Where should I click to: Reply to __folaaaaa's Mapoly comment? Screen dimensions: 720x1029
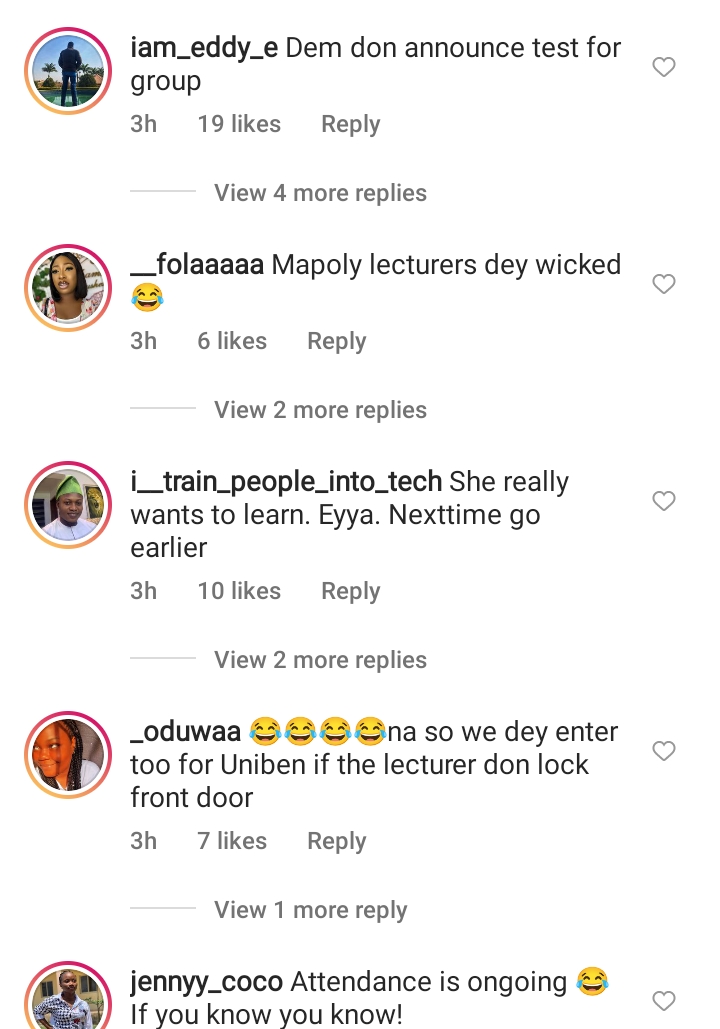(x=337, y=342)
